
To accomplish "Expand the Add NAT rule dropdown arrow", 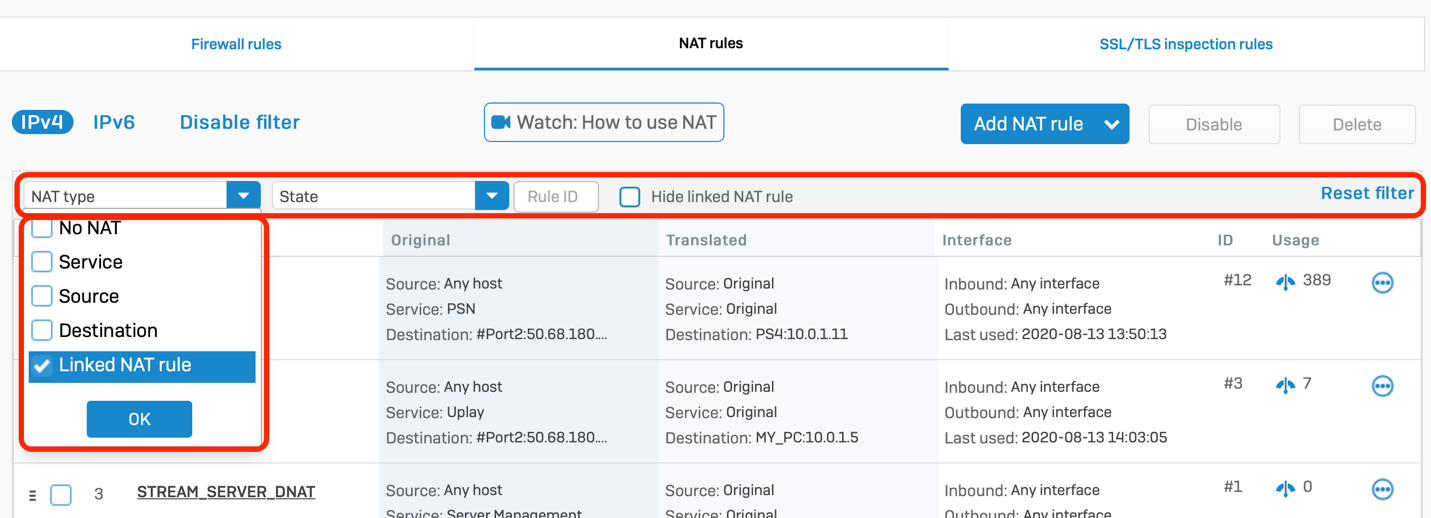I will coord(1112,125).
